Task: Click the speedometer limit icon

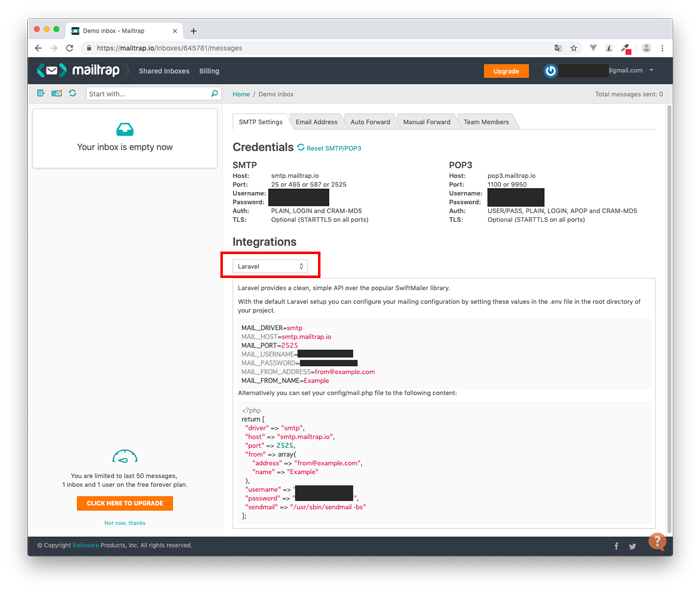Action: 125,456
